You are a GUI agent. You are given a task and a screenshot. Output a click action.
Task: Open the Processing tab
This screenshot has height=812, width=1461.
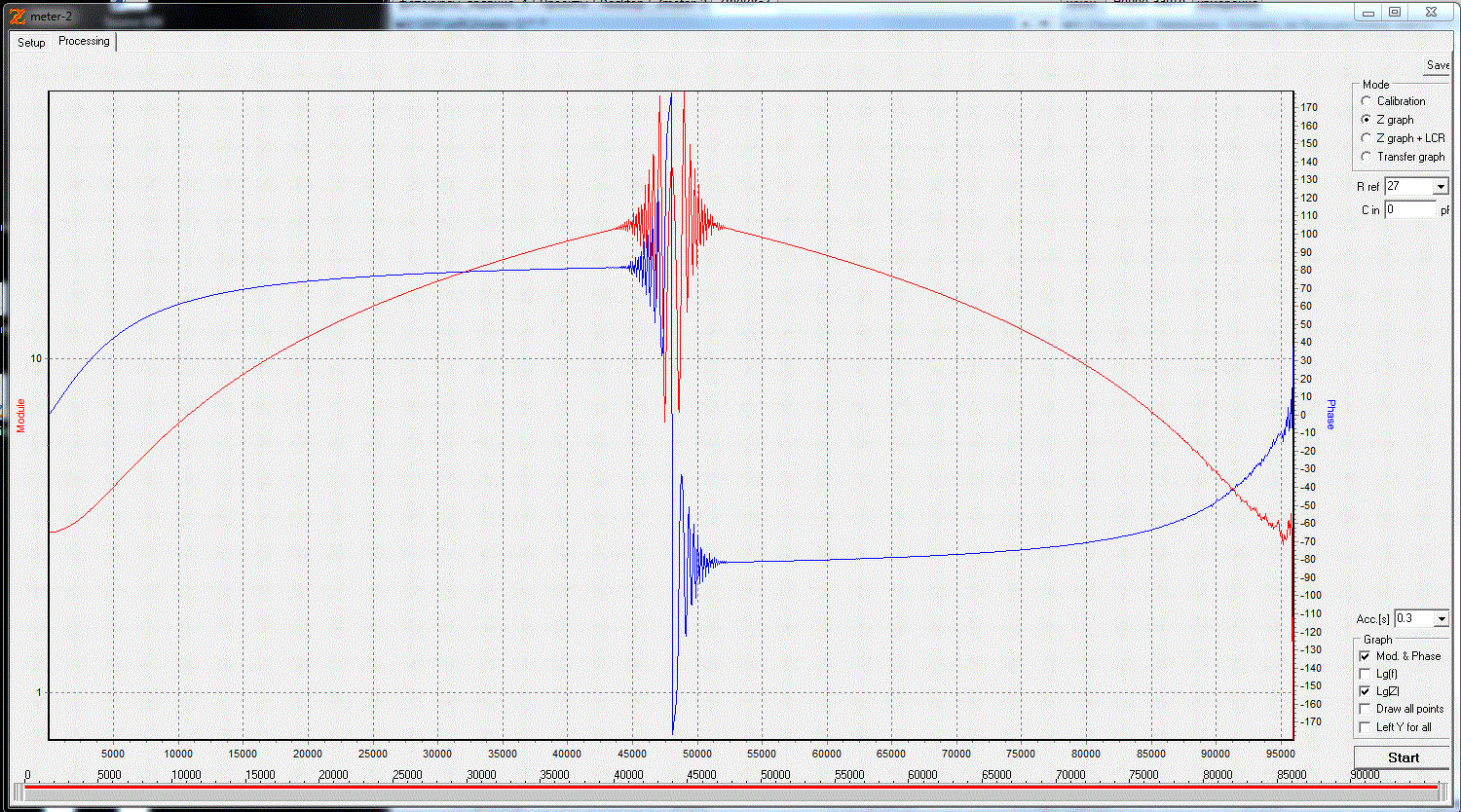[x=84, y=42]
